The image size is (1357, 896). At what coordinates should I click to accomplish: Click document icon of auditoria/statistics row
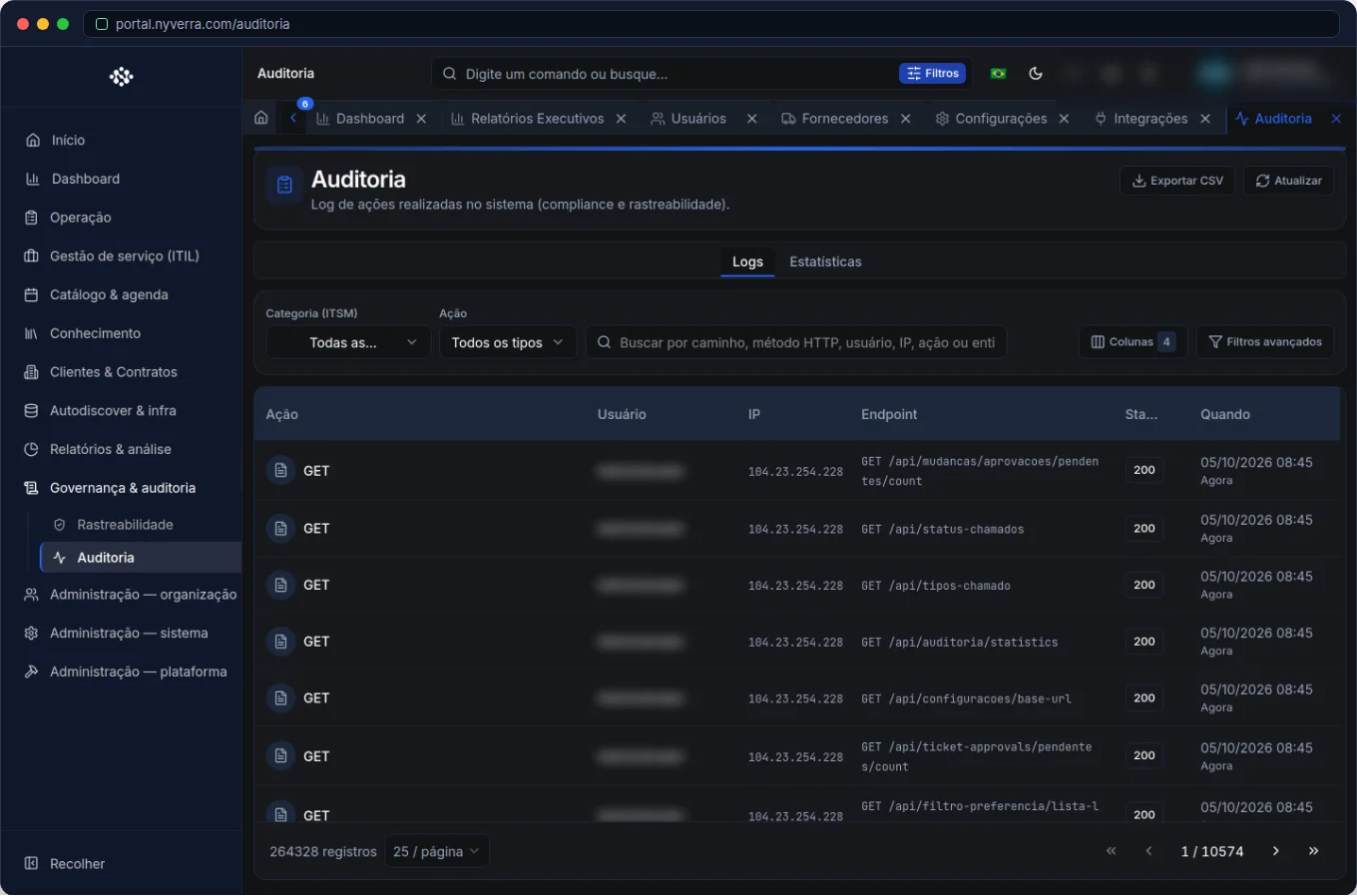[x=280, y=642]
